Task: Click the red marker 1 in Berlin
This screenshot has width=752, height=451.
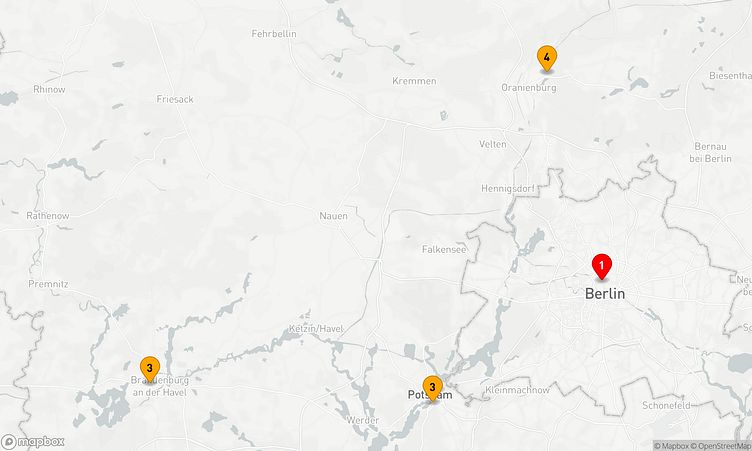Action: click(601, 267)
